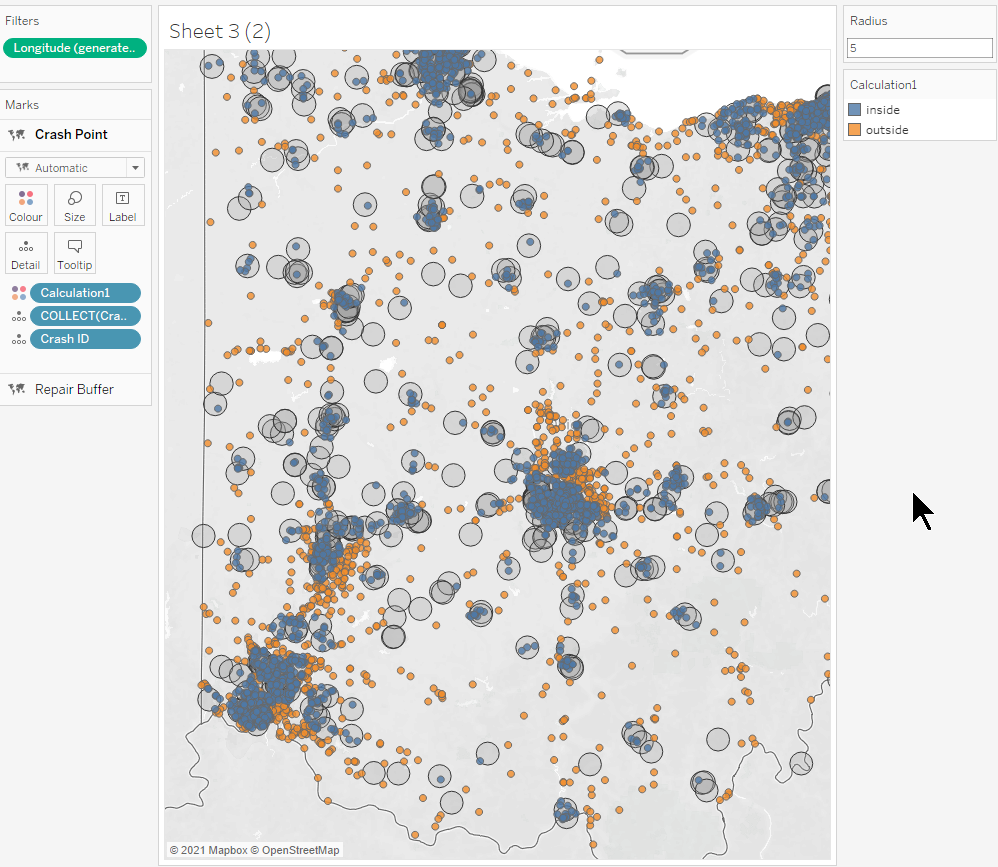Select the Repair Buffer marks layer

pos(75,389)
